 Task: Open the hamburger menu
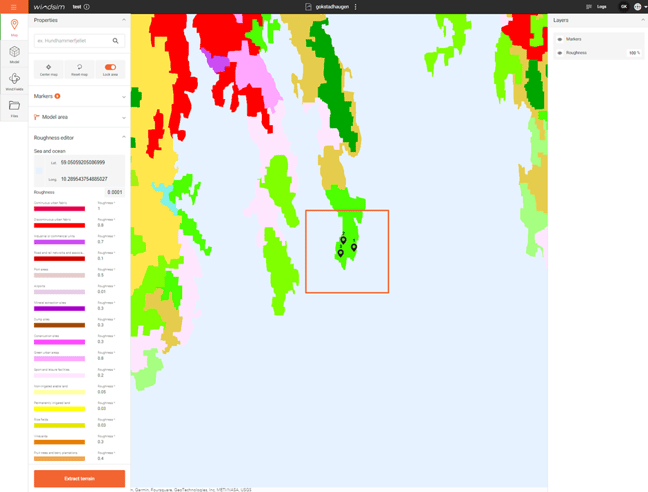coord(13,7)
